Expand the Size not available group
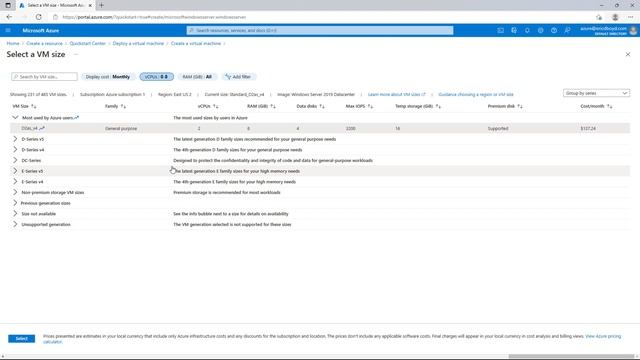Image resolution: width=640 pixels, height=360 pixels. (x=15, y=213)
